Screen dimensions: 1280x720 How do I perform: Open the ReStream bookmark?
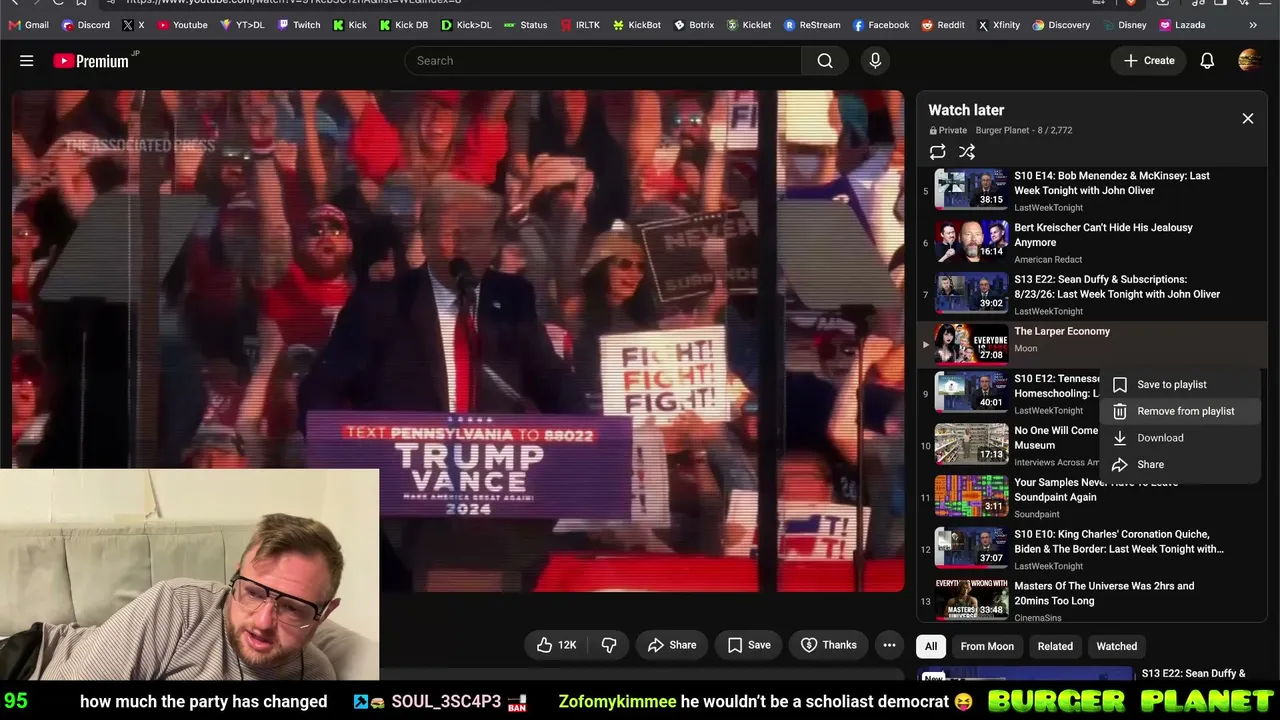click(812, 25)
